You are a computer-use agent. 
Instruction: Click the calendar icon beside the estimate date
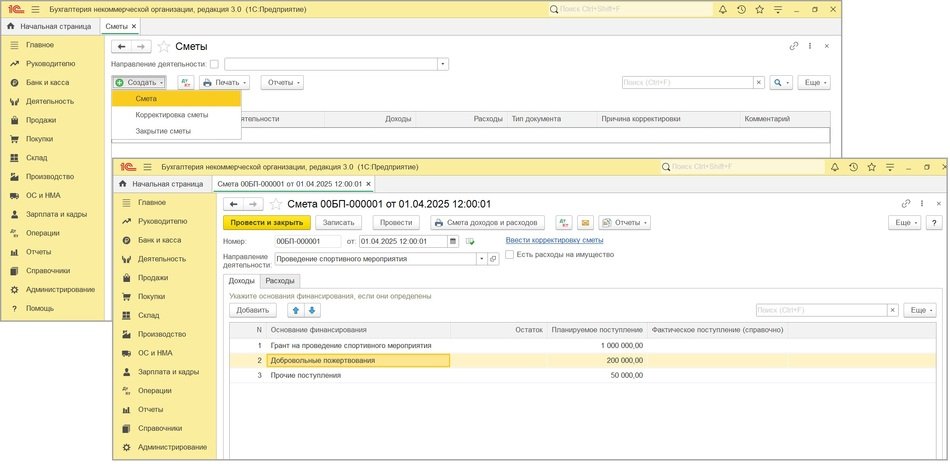(x=454, y=241)
